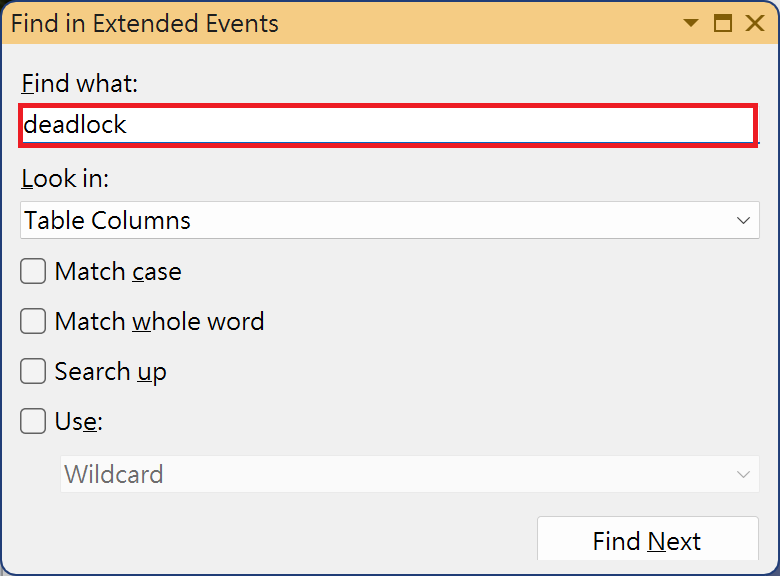
Task: Enable the Match case checkbox
Action: [34, 271]
